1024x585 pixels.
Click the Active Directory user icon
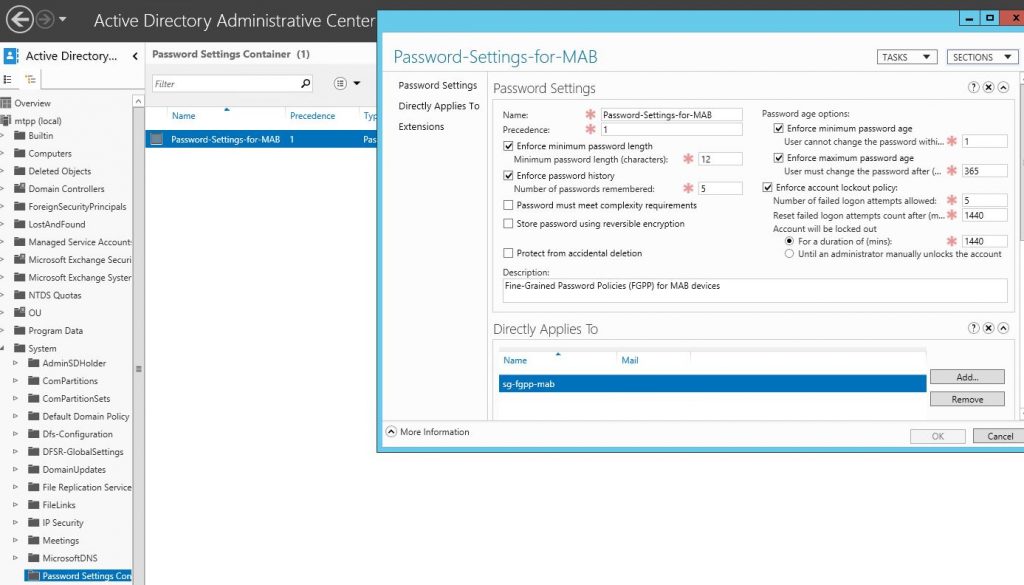tap(11, 56)
